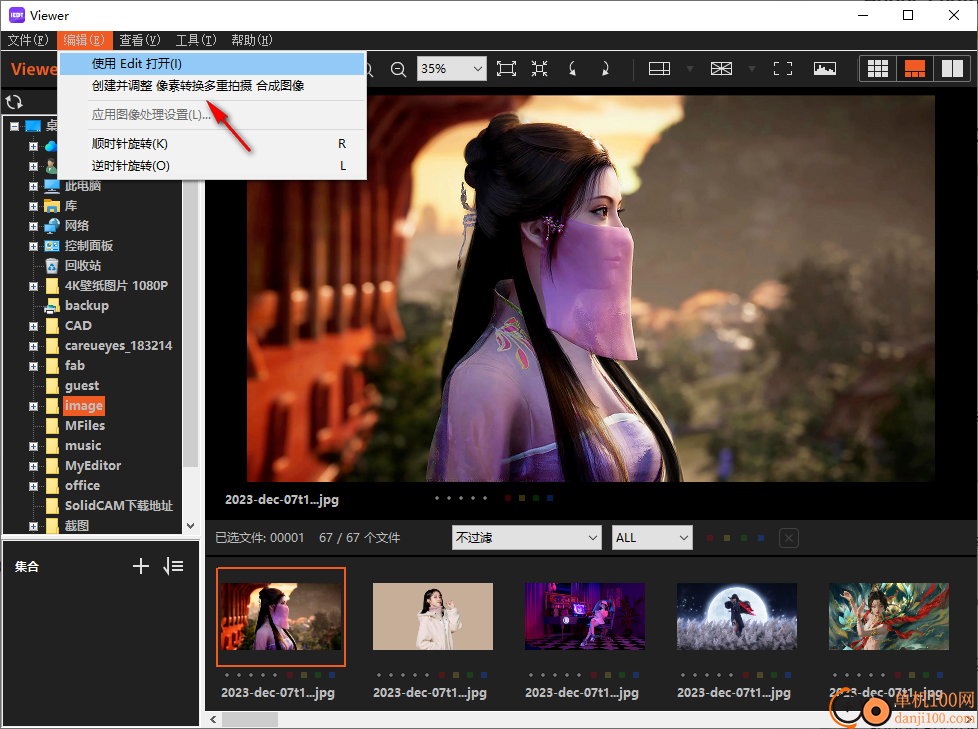Select the MFiles folder
This screenshot has height=729, width=978.
[85, 426]
